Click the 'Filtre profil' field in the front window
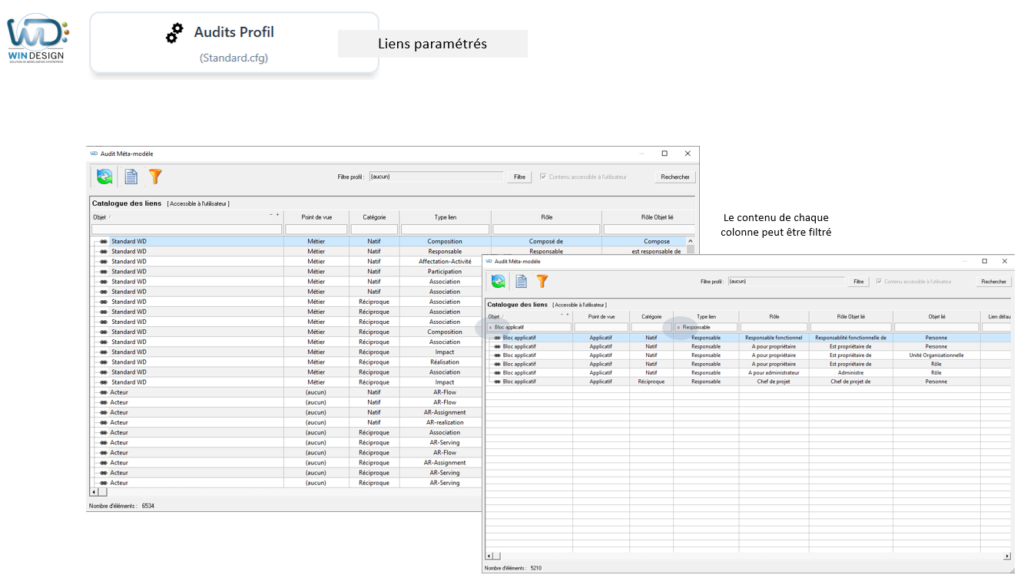The width and height of the screenshot is (1024, 578). (786, 281)
